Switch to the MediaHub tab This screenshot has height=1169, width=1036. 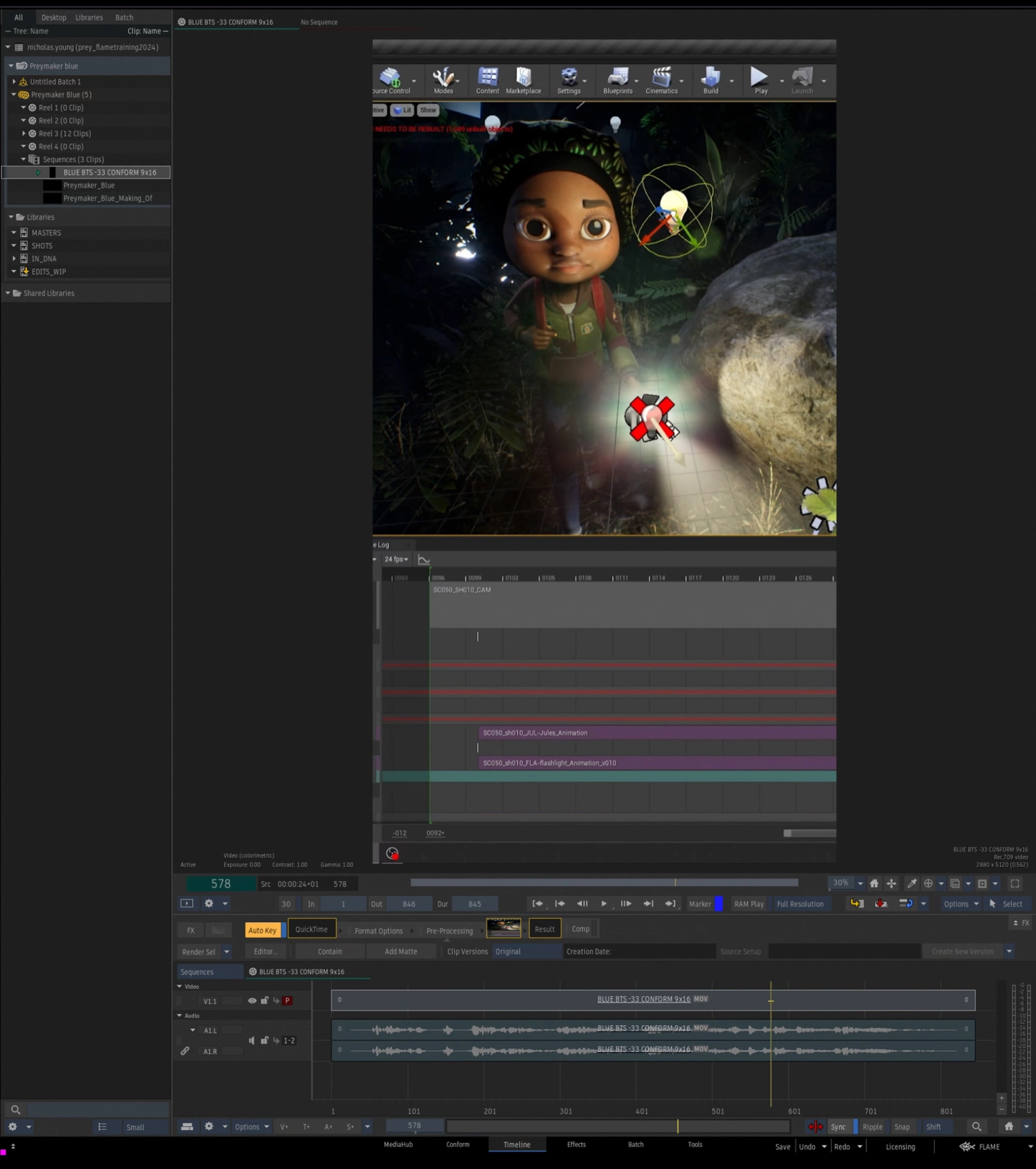click(398, 1144)
